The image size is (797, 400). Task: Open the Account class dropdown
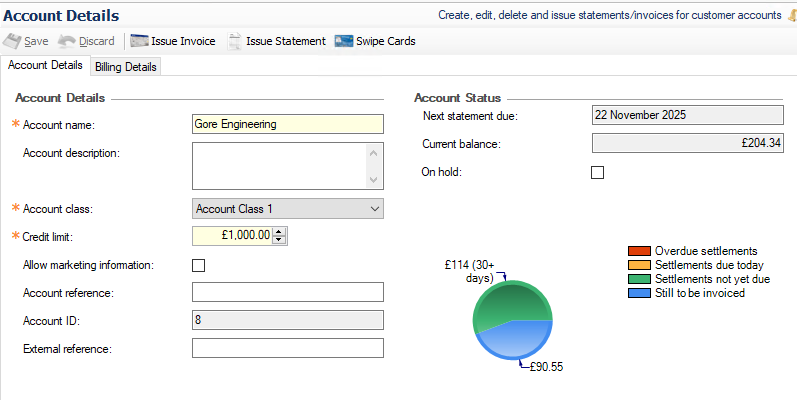click(x=375, y=208)
